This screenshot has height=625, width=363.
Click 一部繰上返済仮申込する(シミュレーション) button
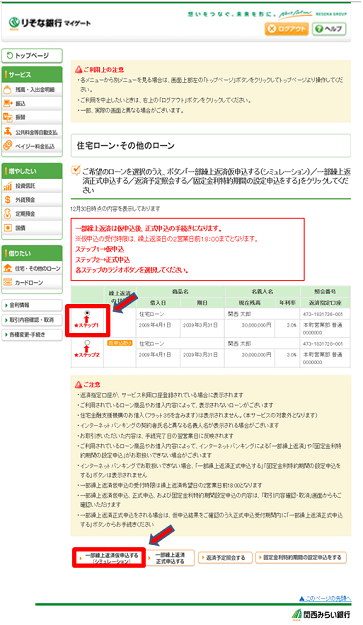tap(109, 558)
